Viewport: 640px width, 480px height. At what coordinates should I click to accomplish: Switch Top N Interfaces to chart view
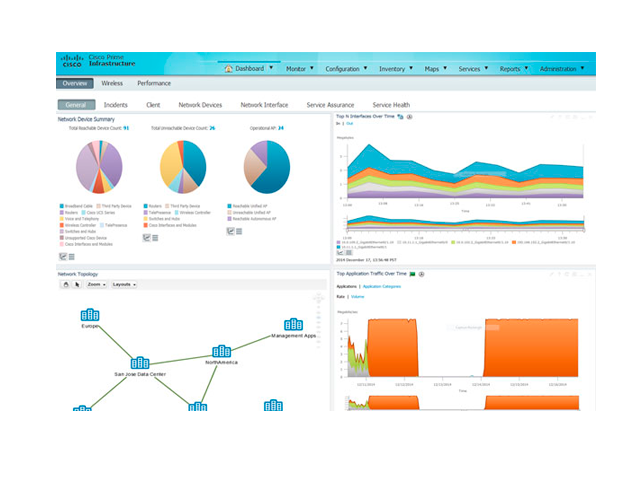[x=340, y=253]
